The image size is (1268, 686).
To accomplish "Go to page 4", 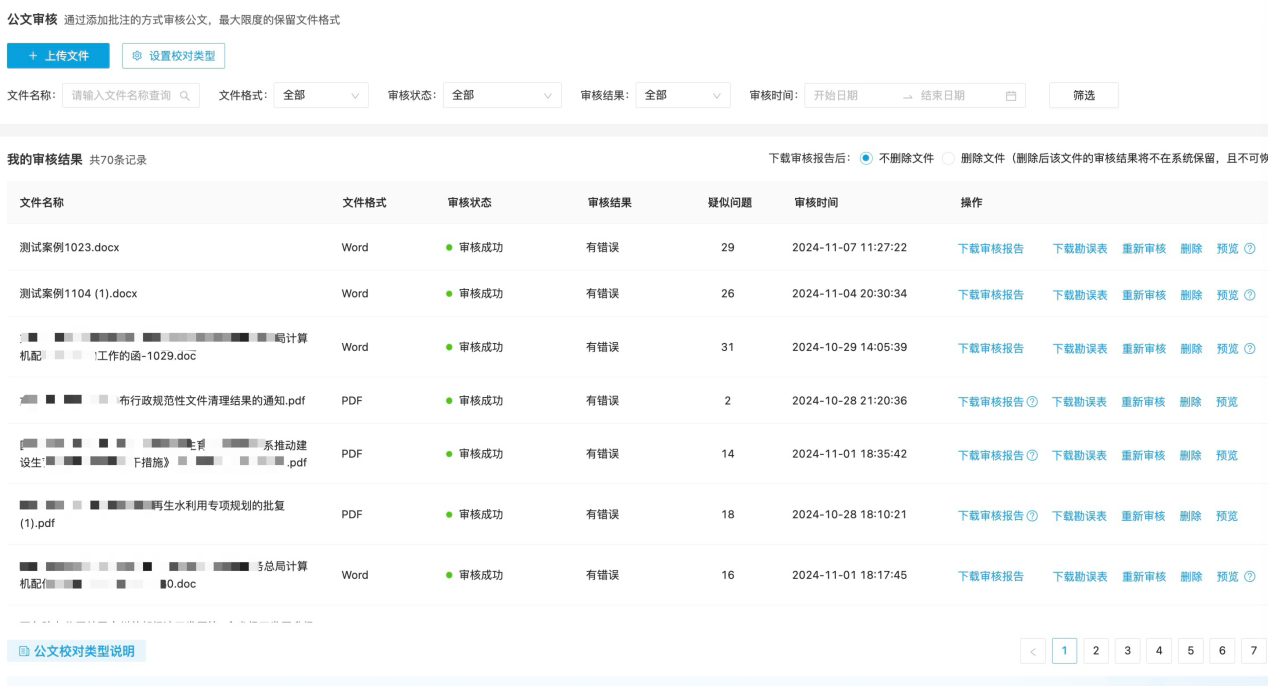I will (x=1159, y=651).
